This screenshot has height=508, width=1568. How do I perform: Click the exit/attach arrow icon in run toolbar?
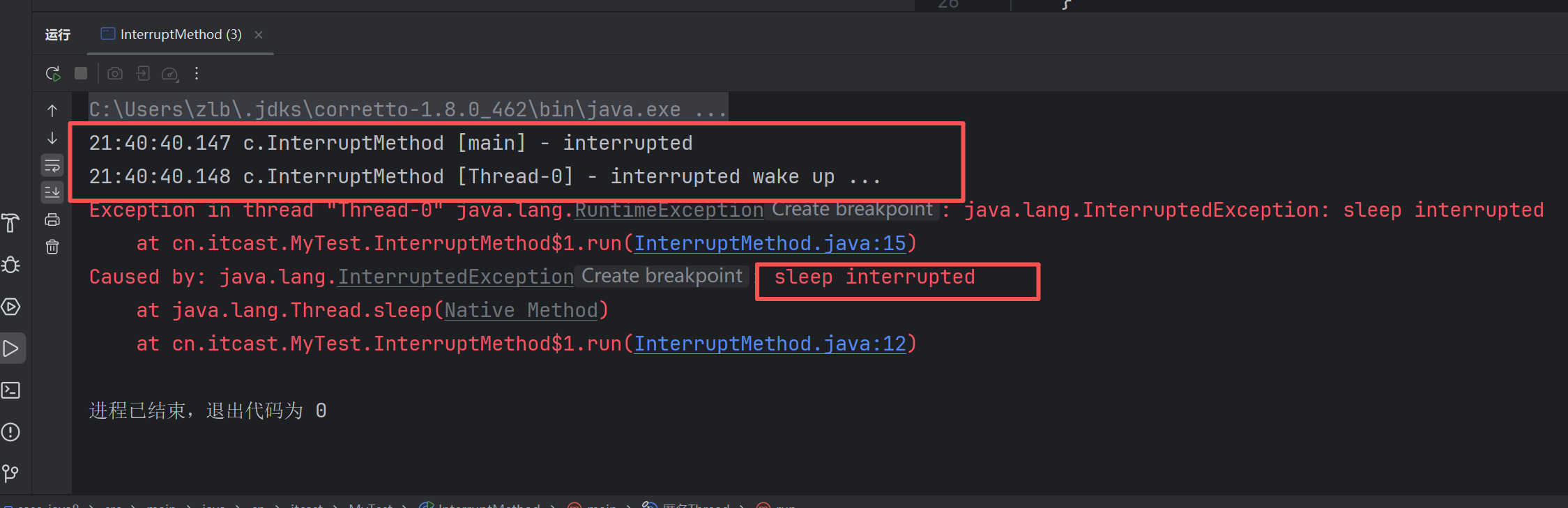[143, 73]
